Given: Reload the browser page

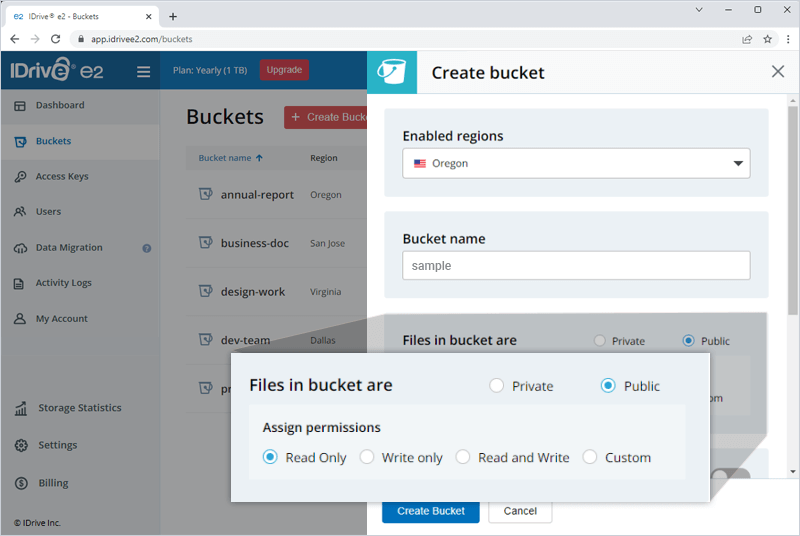Looking at the screenshot, I should tap(56, 39).
